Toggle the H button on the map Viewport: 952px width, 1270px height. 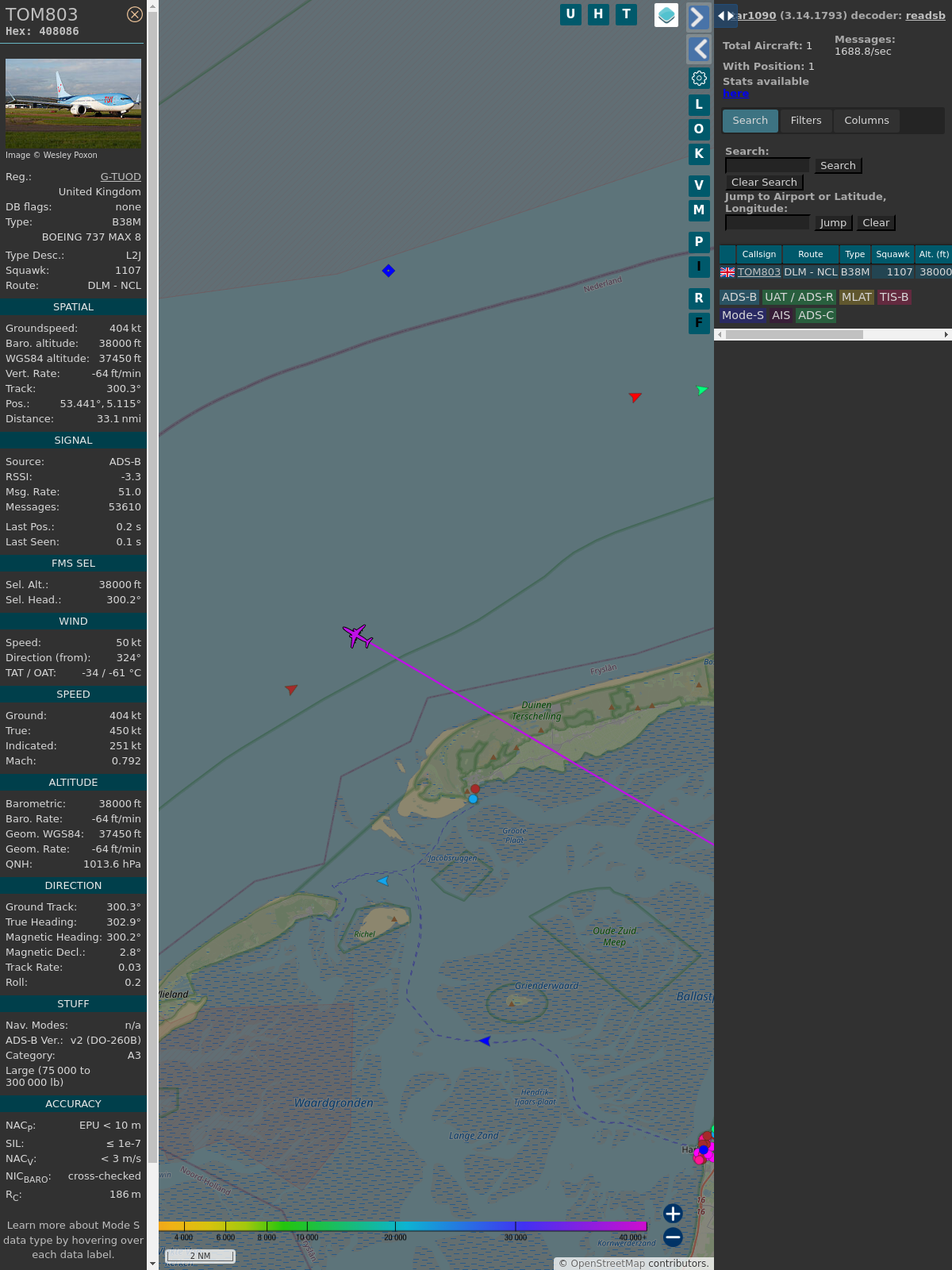(x=598, y=14)
